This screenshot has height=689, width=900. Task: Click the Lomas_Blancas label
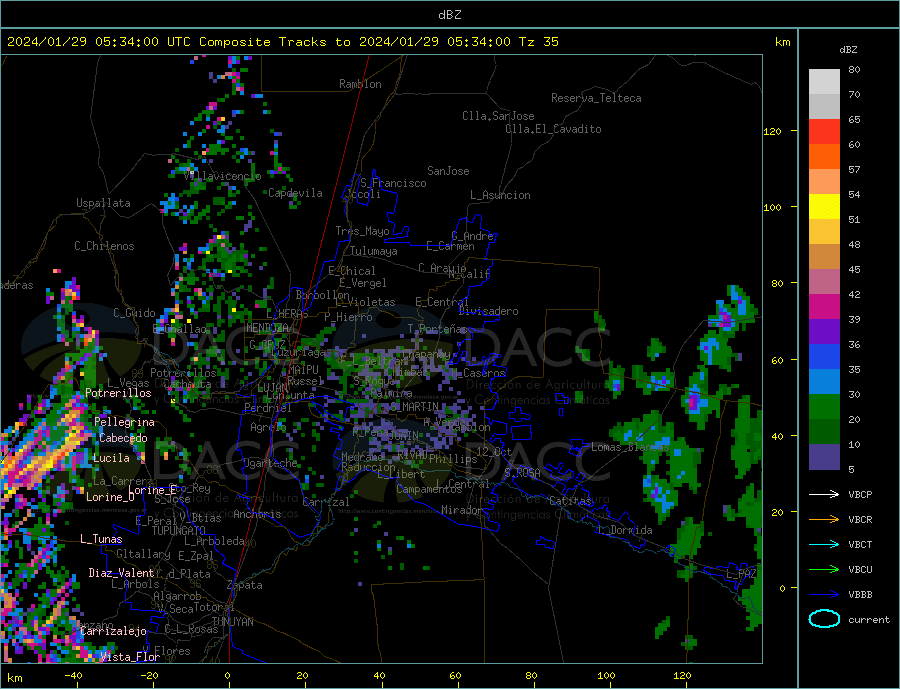point(630,447)
